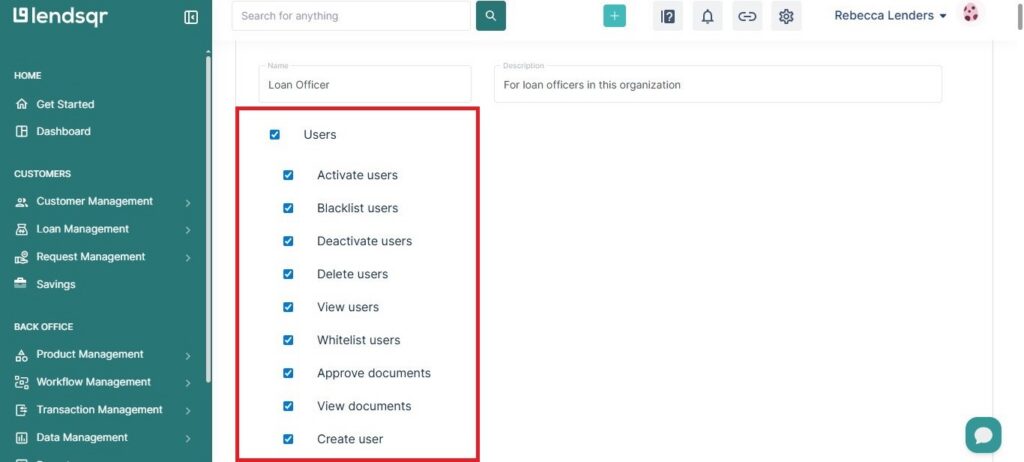
Task: Expand Request Management chevron
Action: coord(187,258)
